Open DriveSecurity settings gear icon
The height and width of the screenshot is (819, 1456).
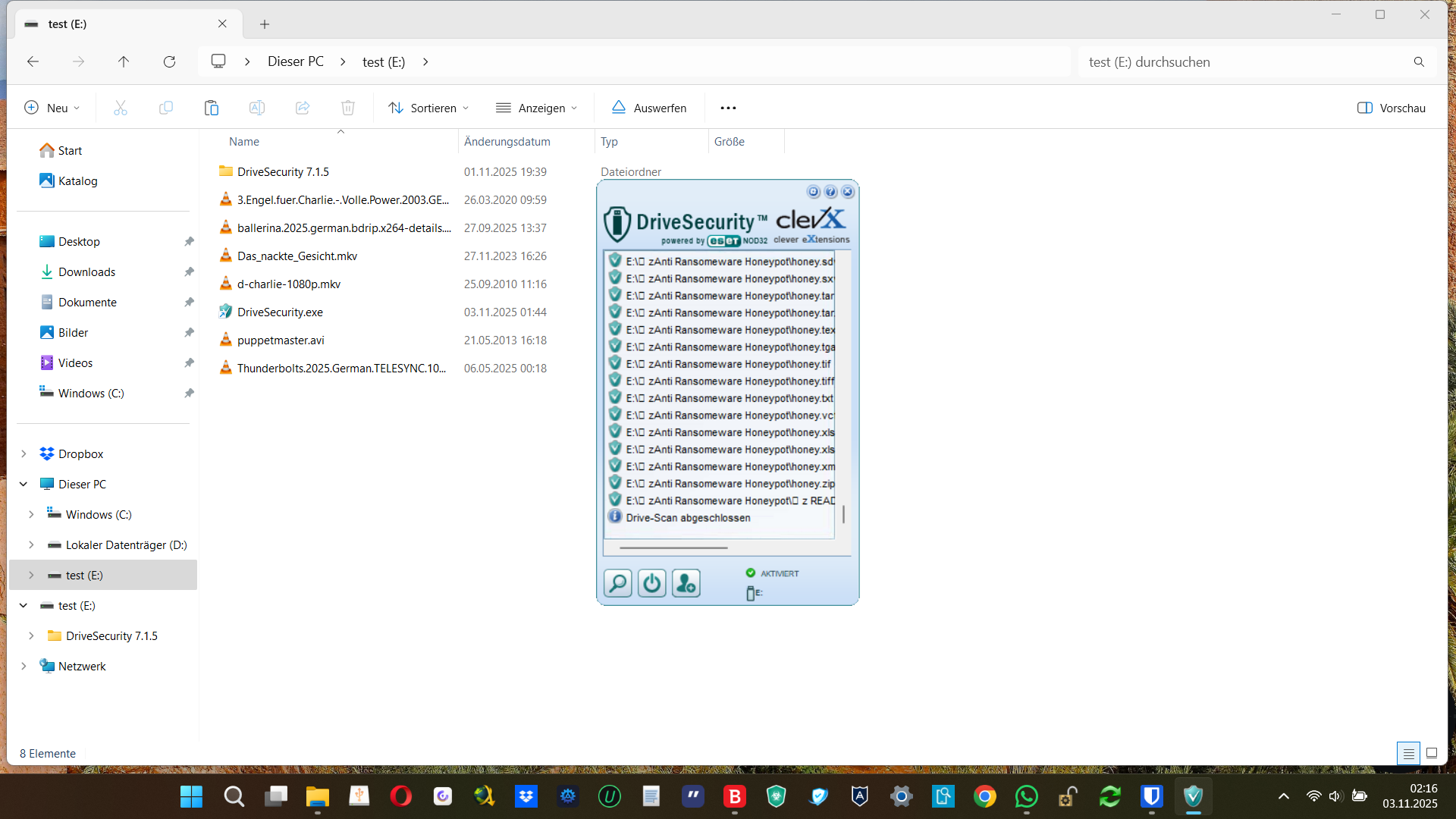813,192
